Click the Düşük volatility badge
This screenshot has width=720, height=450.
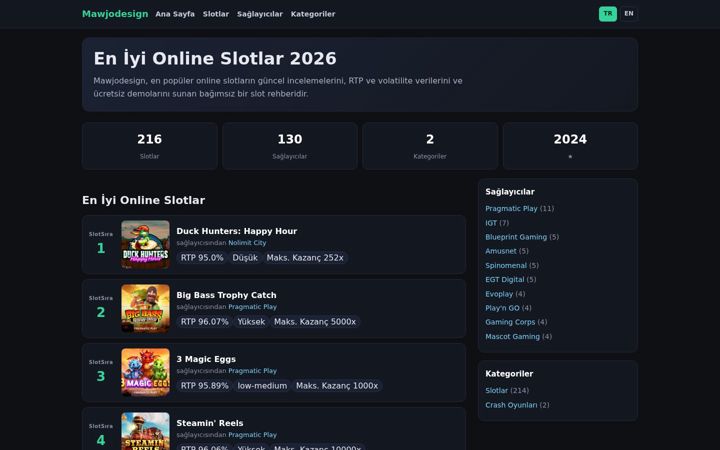245,258
